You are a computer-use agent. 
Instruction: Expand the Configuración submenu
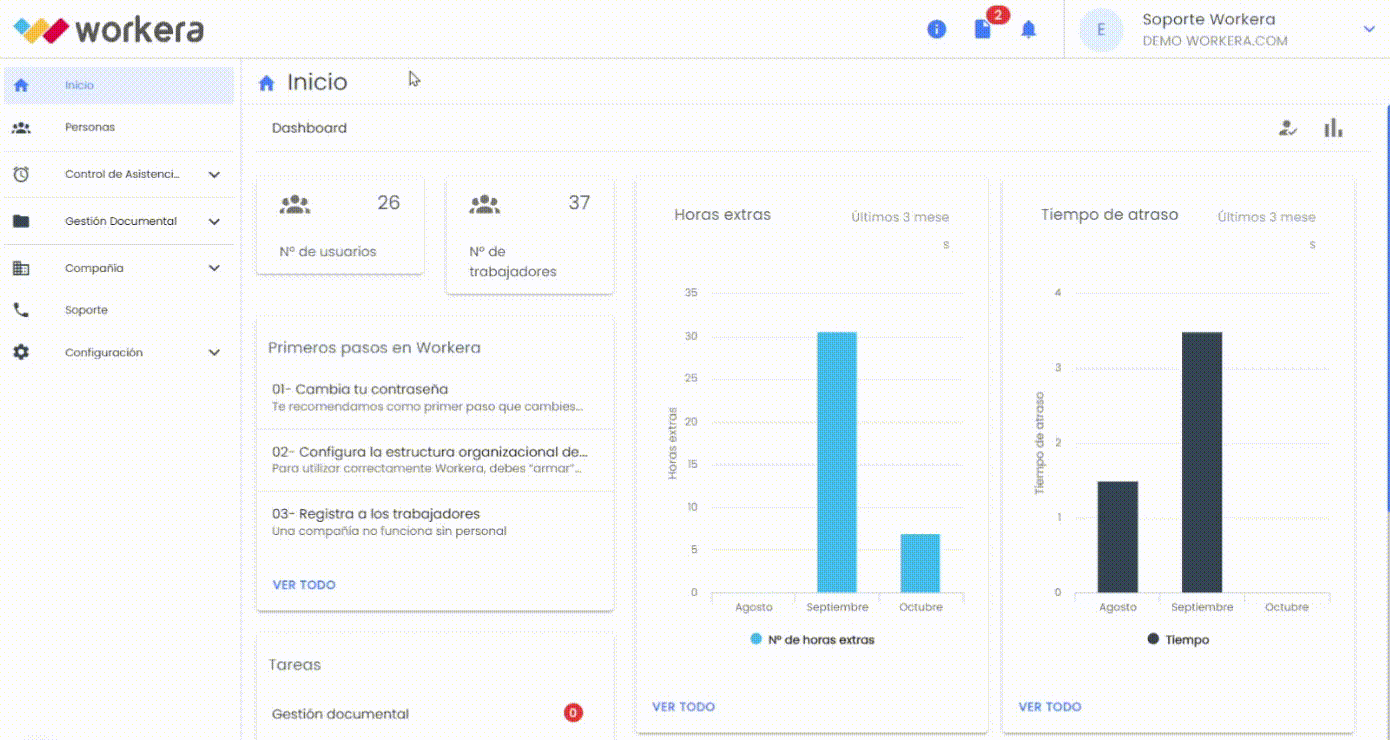click(118, 352)
